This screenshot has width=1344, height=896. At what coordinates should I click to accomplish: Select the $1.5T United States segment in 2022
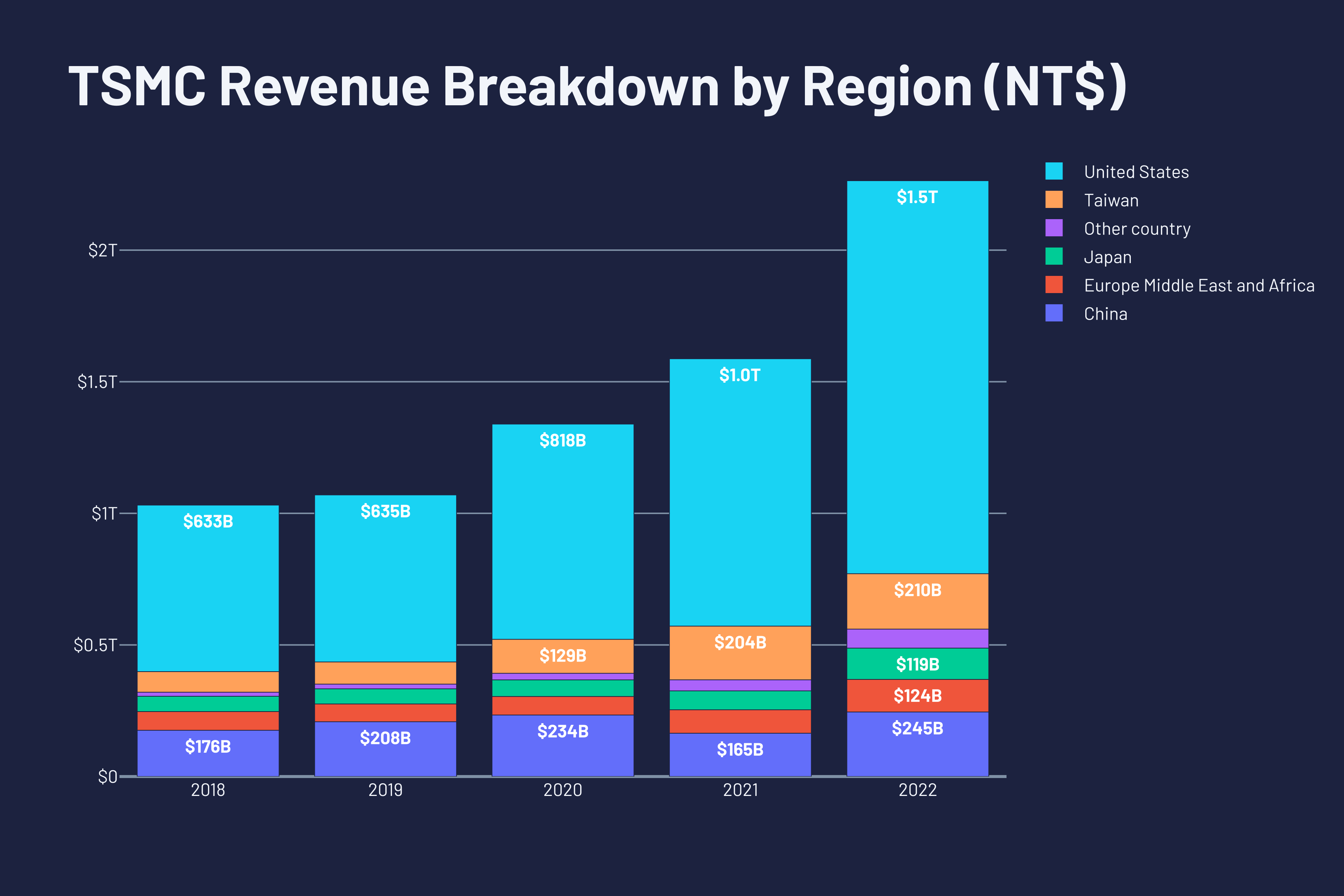click(917, 377)
